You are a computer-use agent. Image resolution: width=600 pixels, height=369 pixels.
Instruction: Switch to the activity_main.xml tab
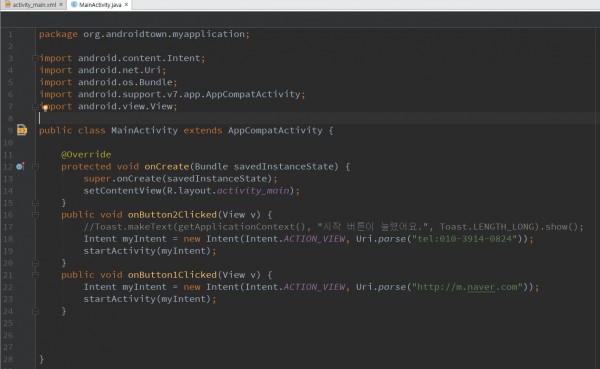[34, 5]
